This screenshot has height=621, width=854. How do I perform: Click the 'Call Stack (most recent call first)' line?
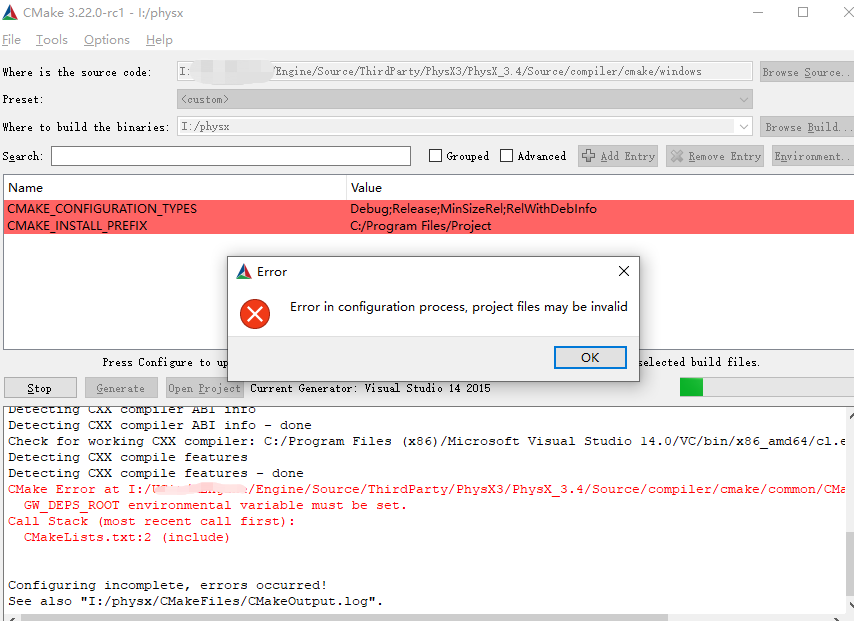pos(151,521)
